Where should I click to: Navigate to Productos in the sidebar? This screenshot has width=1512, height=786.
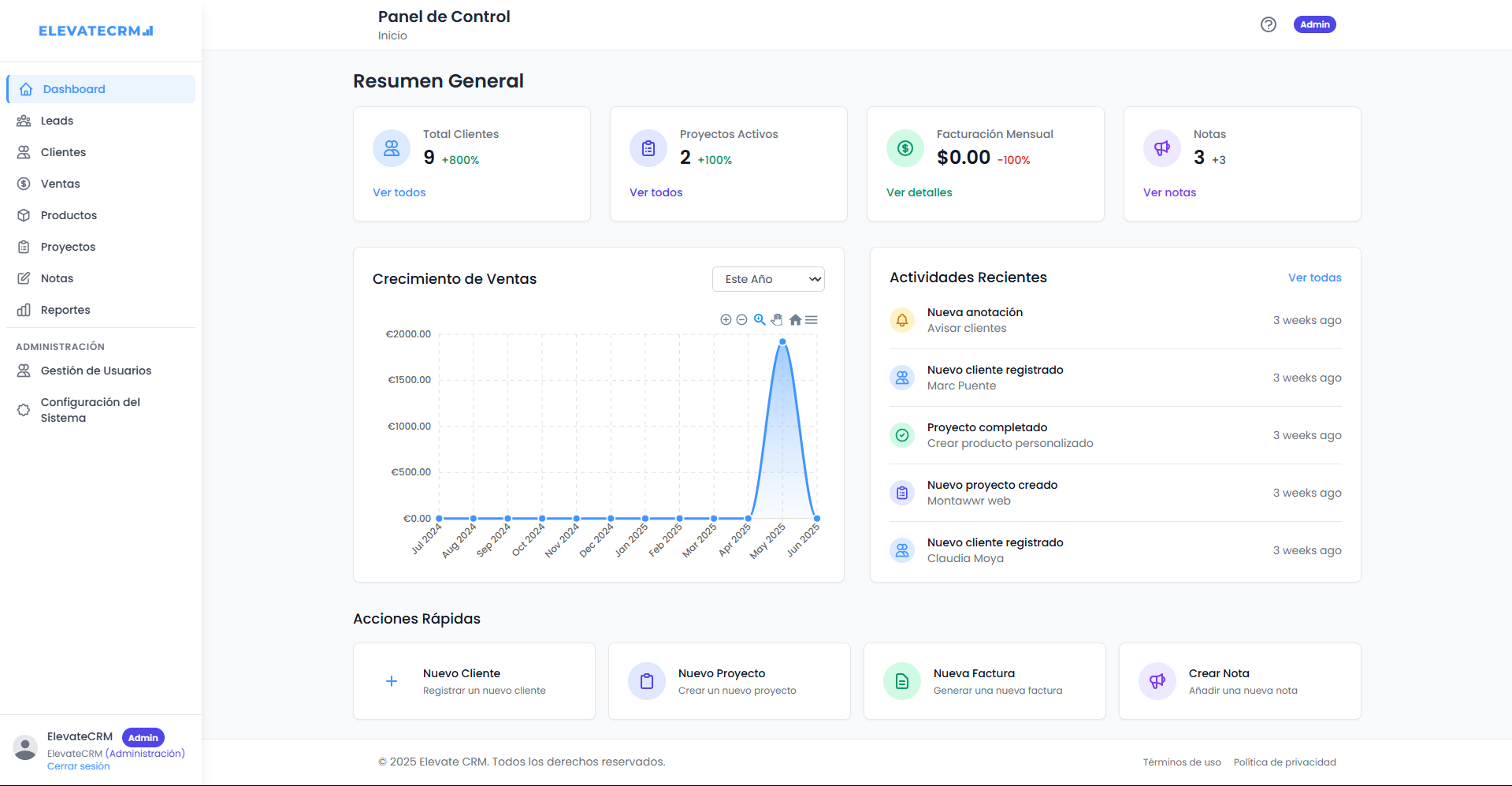[67, 214]
